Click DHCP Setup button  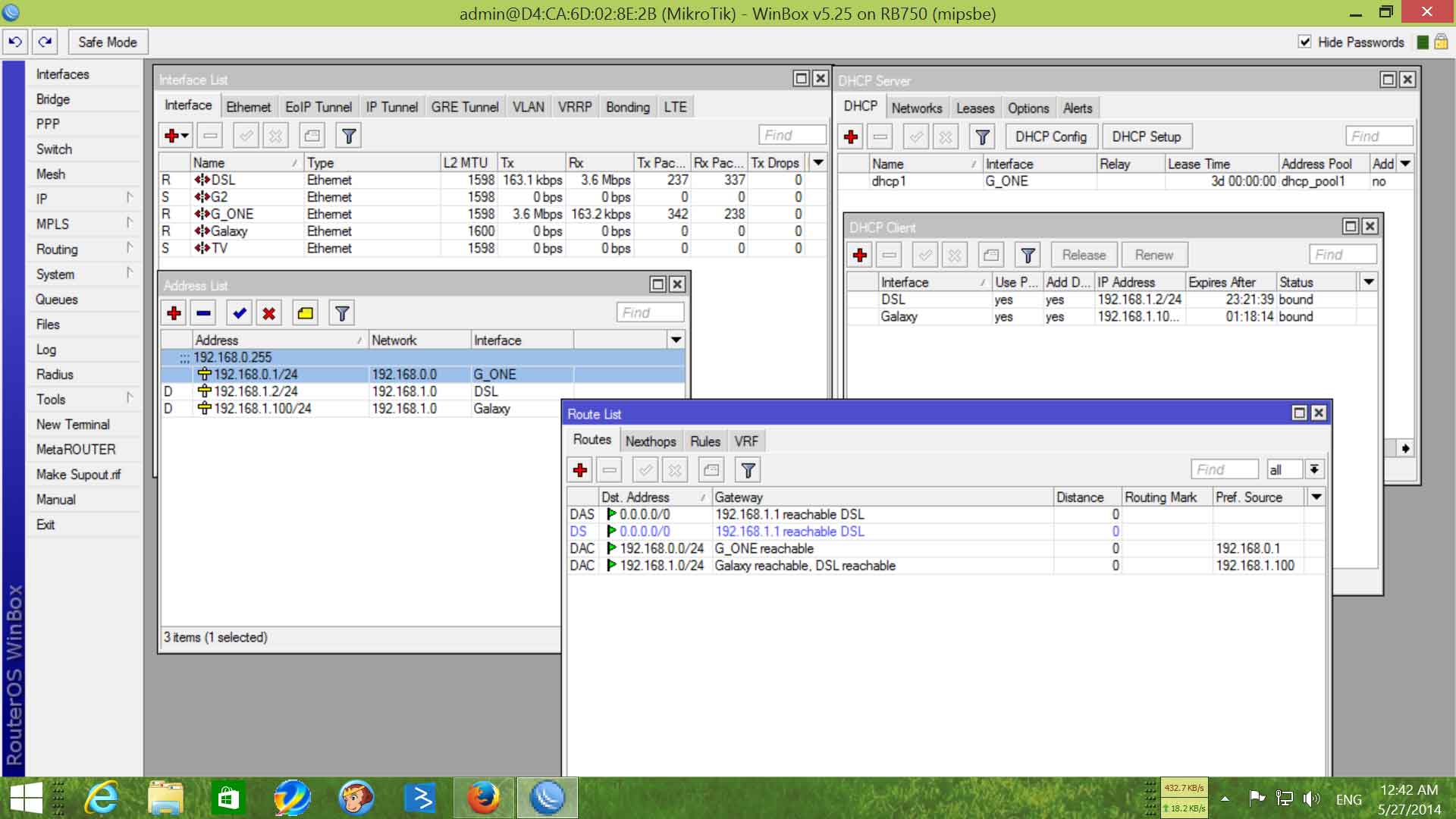point(1147,136)
